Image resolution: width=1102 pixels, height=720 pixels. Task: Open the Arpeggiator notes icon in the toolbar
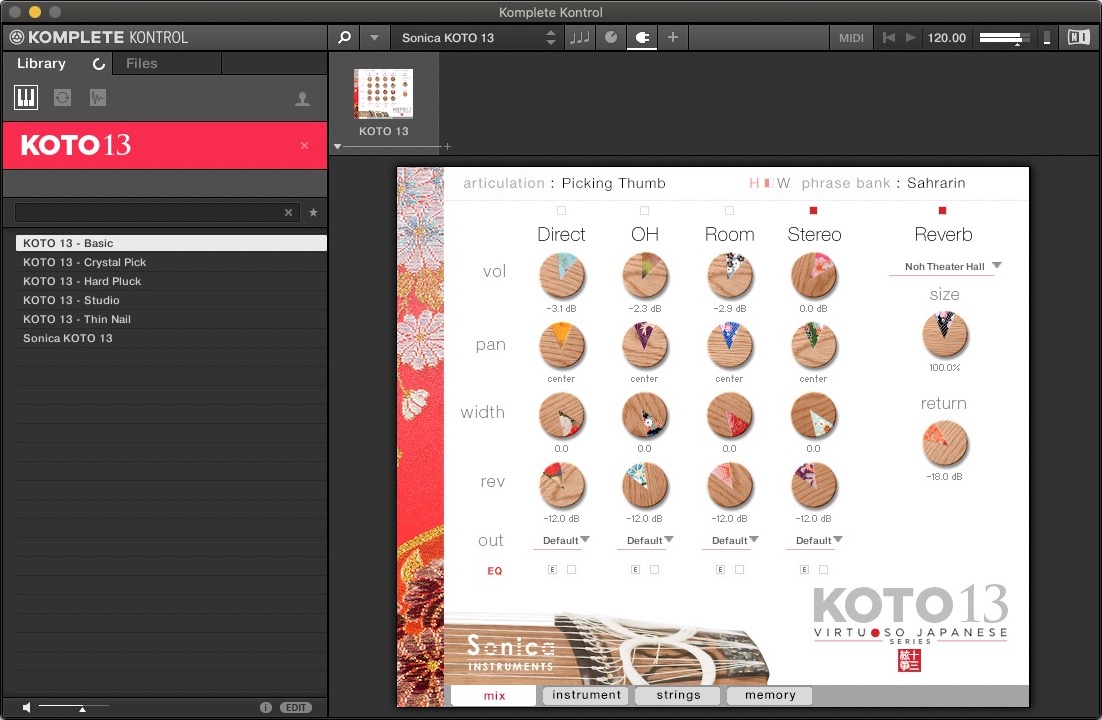(x=579, y=37)
